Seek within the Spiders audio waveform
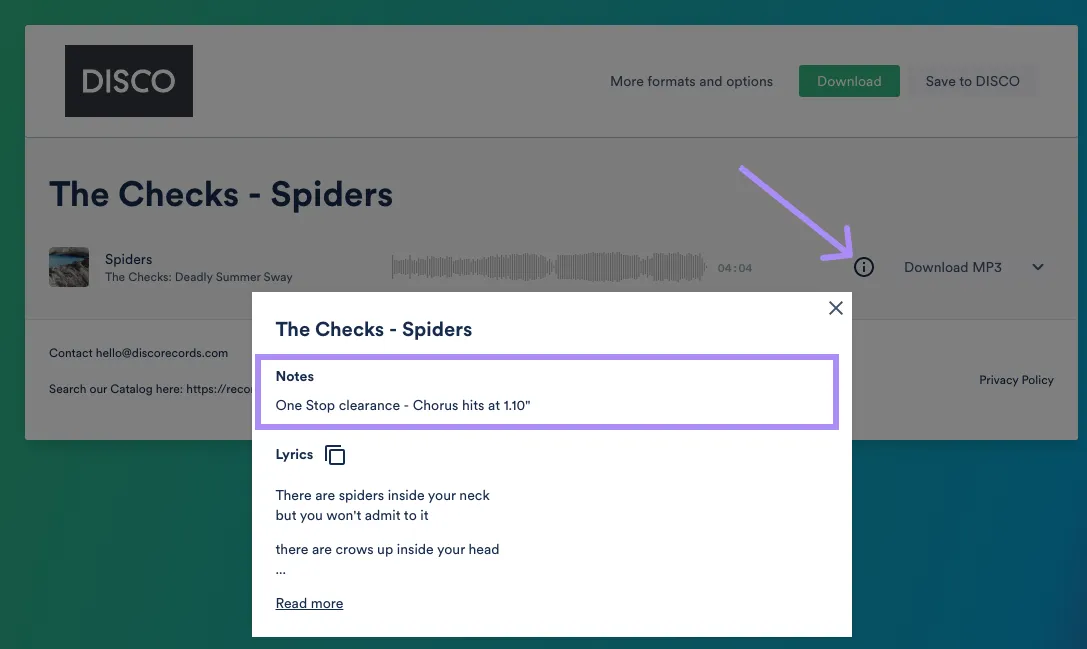Viewport: 1087px width, 649px height. 549,267
